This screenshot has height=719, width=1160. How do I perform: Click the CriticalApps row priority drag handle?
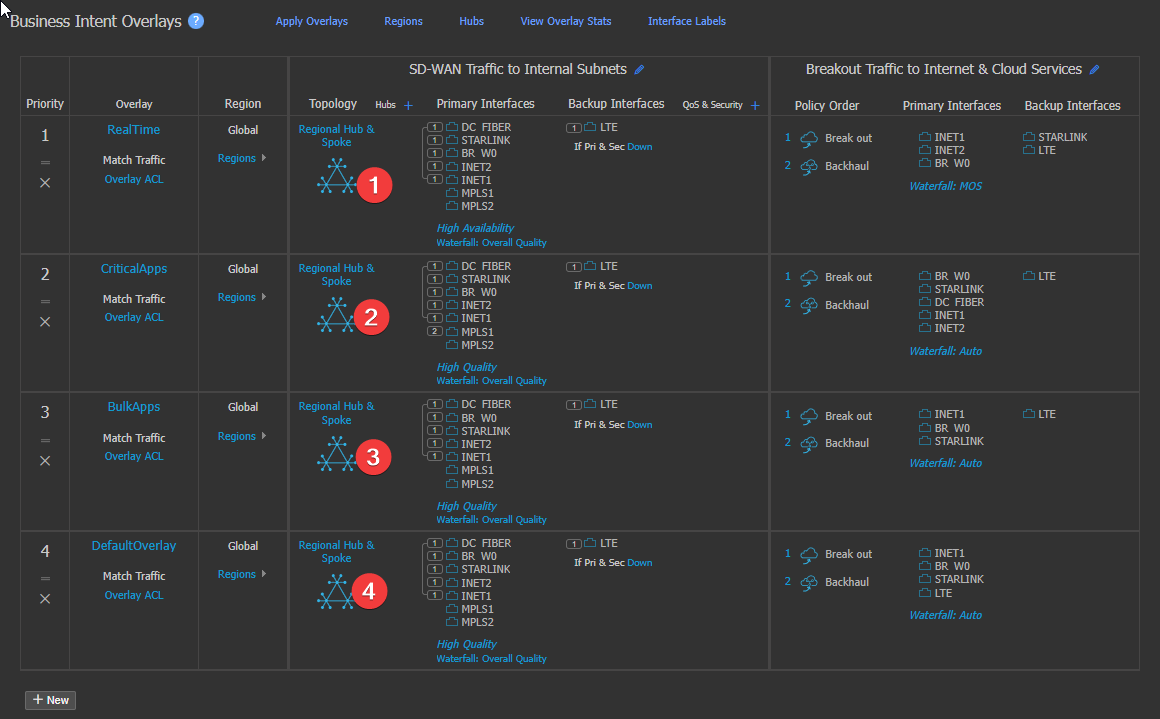[x=45, y=301]
